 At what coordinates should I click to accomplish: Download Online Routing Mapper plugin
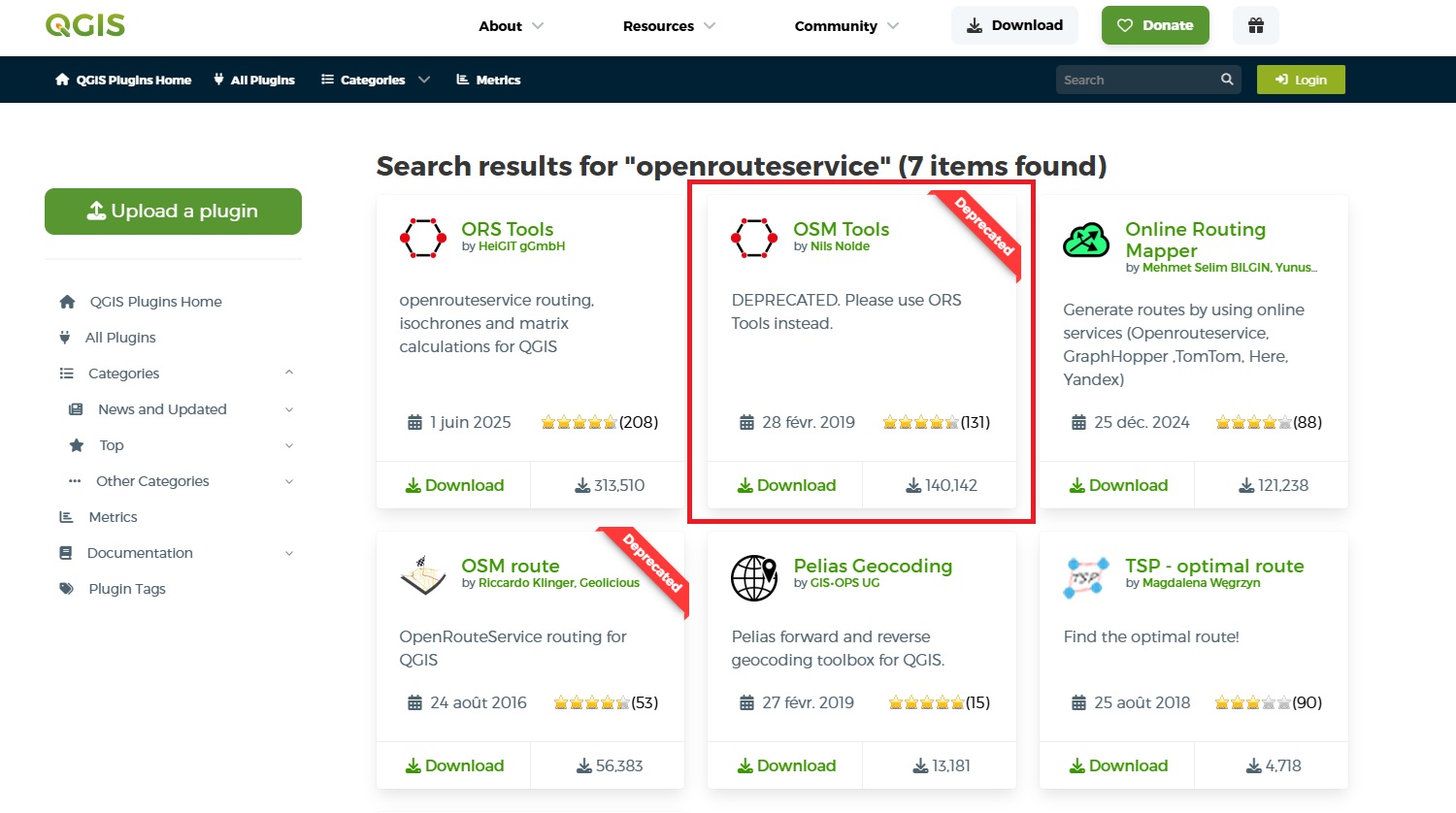(x=1118, y=485)
